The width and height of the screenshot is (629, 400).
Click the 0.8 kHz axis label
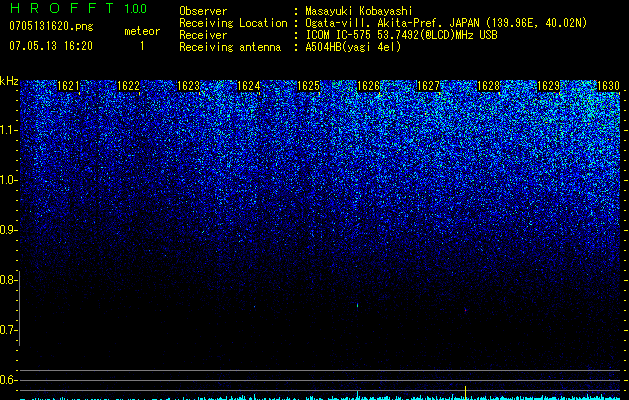pyautogui.click(x=8, y=280)
